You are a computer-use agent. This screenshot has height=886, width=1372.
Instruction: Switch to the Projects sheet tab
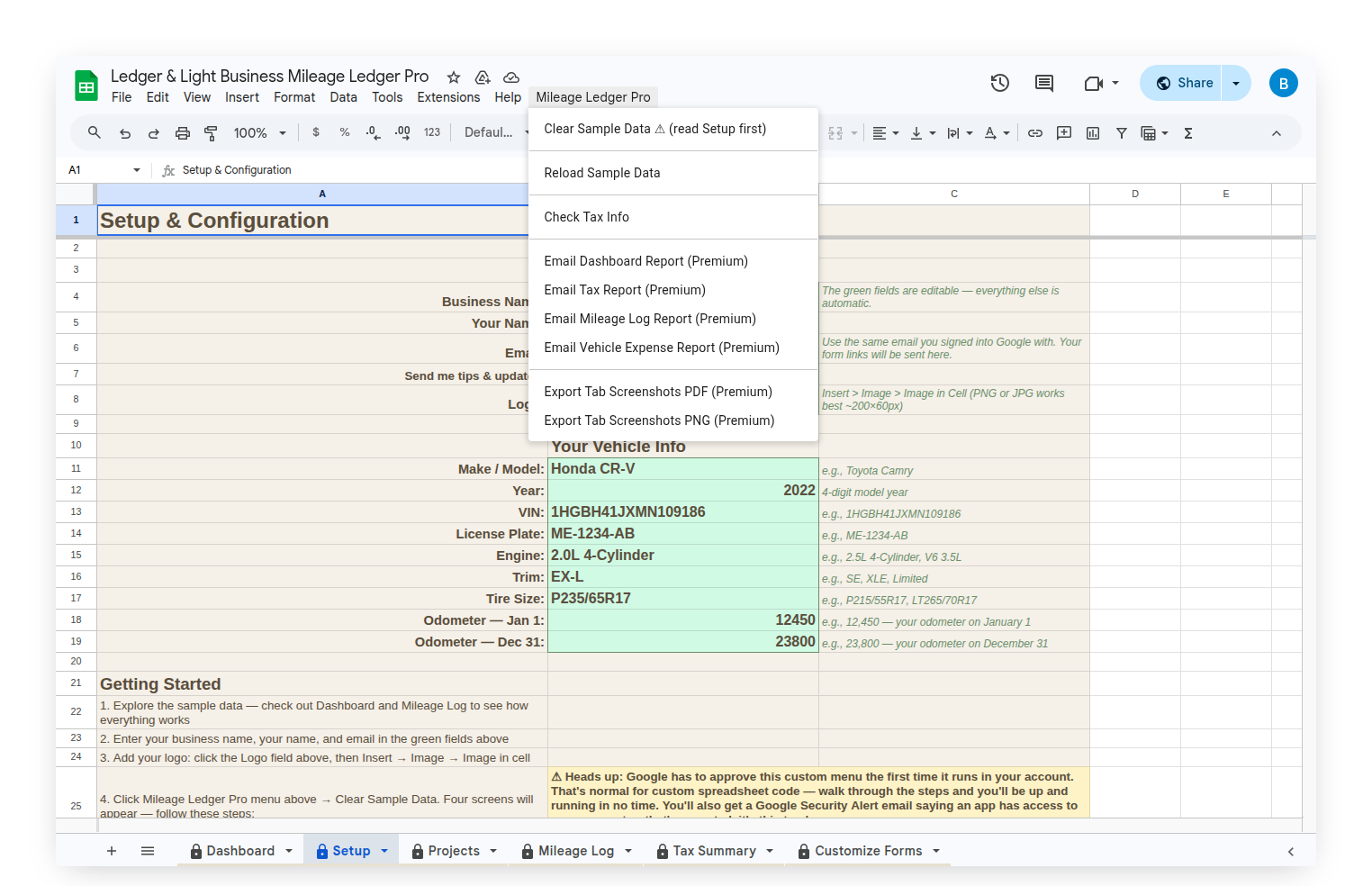pos(454,851)
